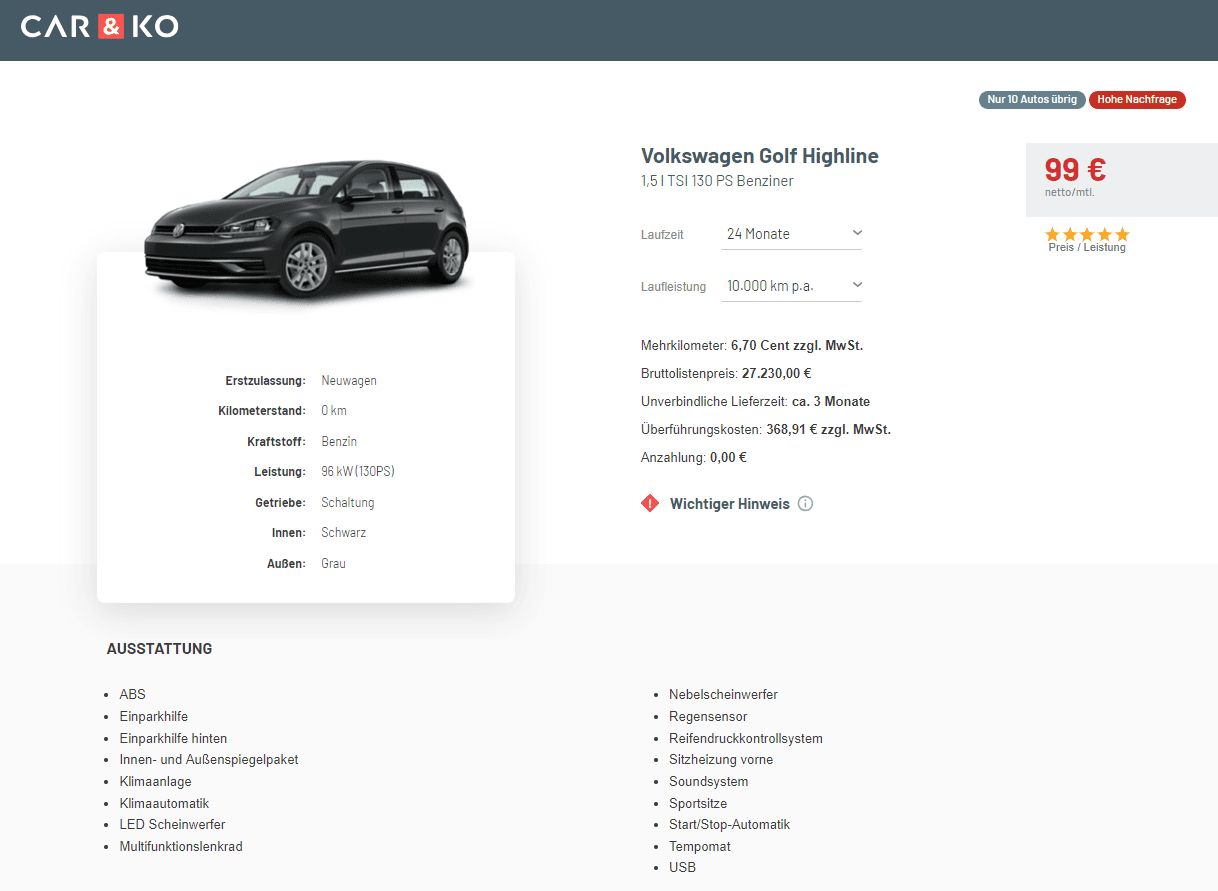This screenshot has height=891, width=1218.
Task: Click the 1,5 l TSI 130 PS Benziner subtitle
Action: pos(717,181)
